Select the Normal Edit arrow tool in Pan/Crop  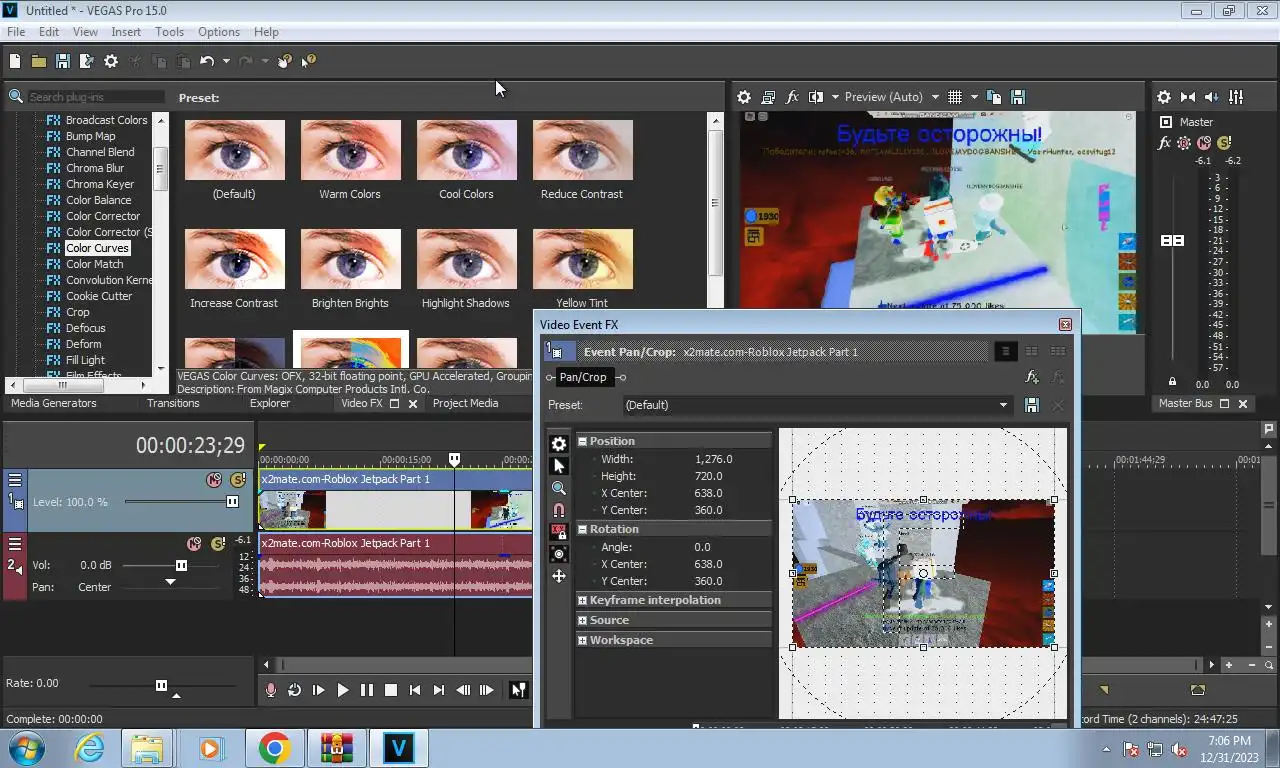click(559, 466)
